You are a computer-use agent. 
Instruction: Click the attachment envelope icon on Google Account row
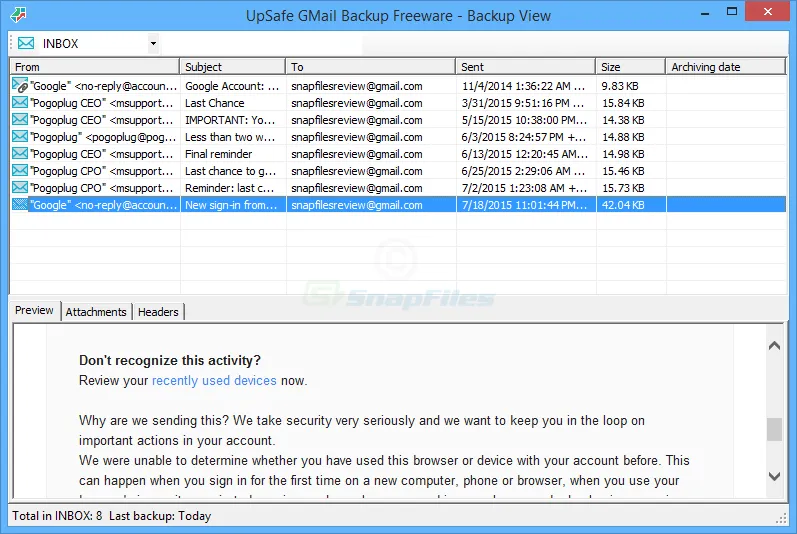point(20,85)
